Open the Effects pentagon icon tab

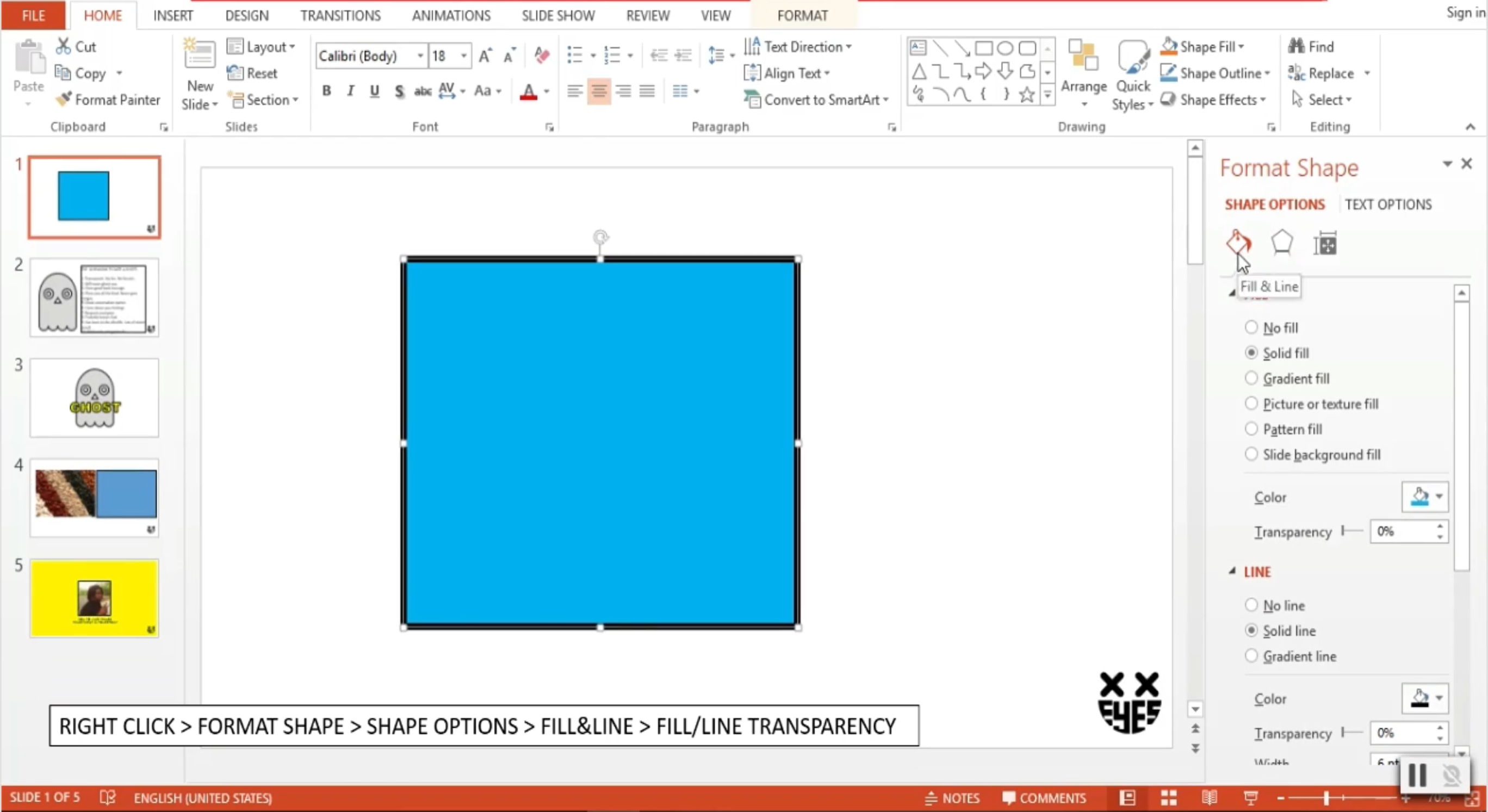pos(1281,243)
